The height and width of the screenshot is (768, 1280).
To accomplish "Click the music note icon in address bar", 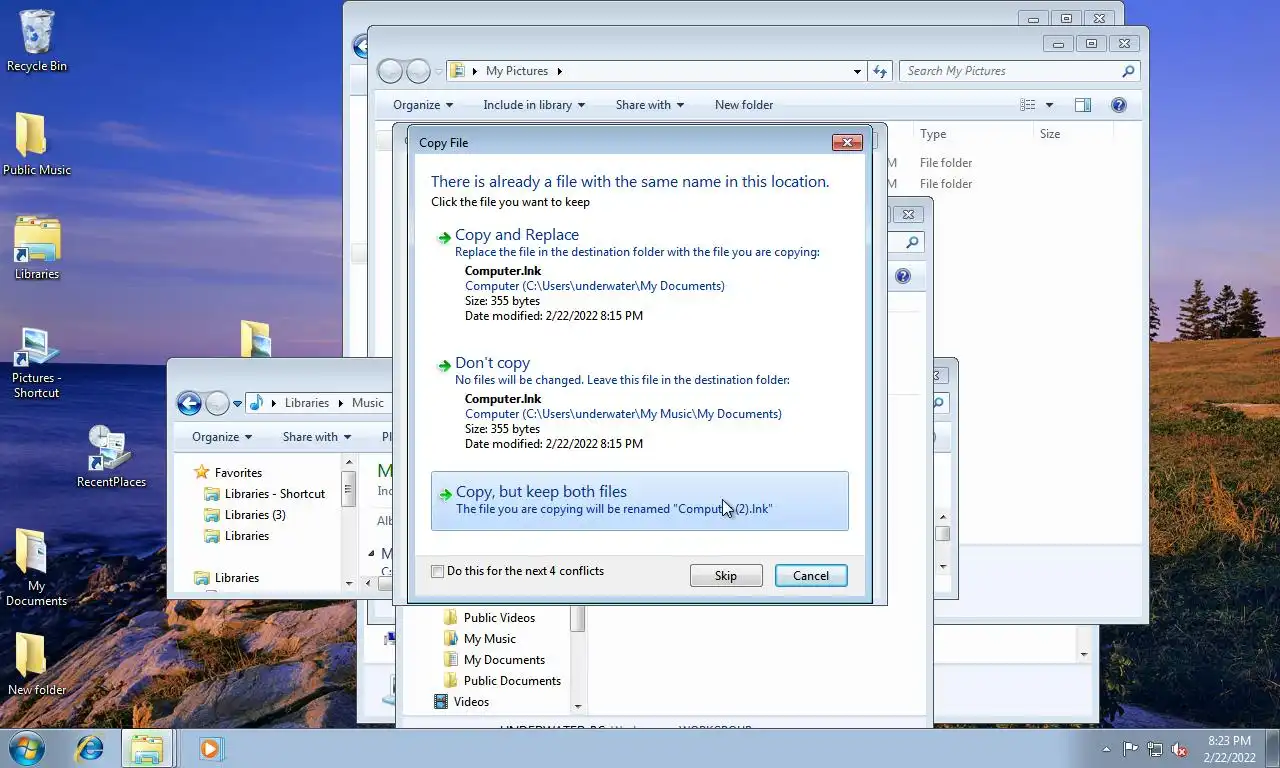I will pos(256,403).
